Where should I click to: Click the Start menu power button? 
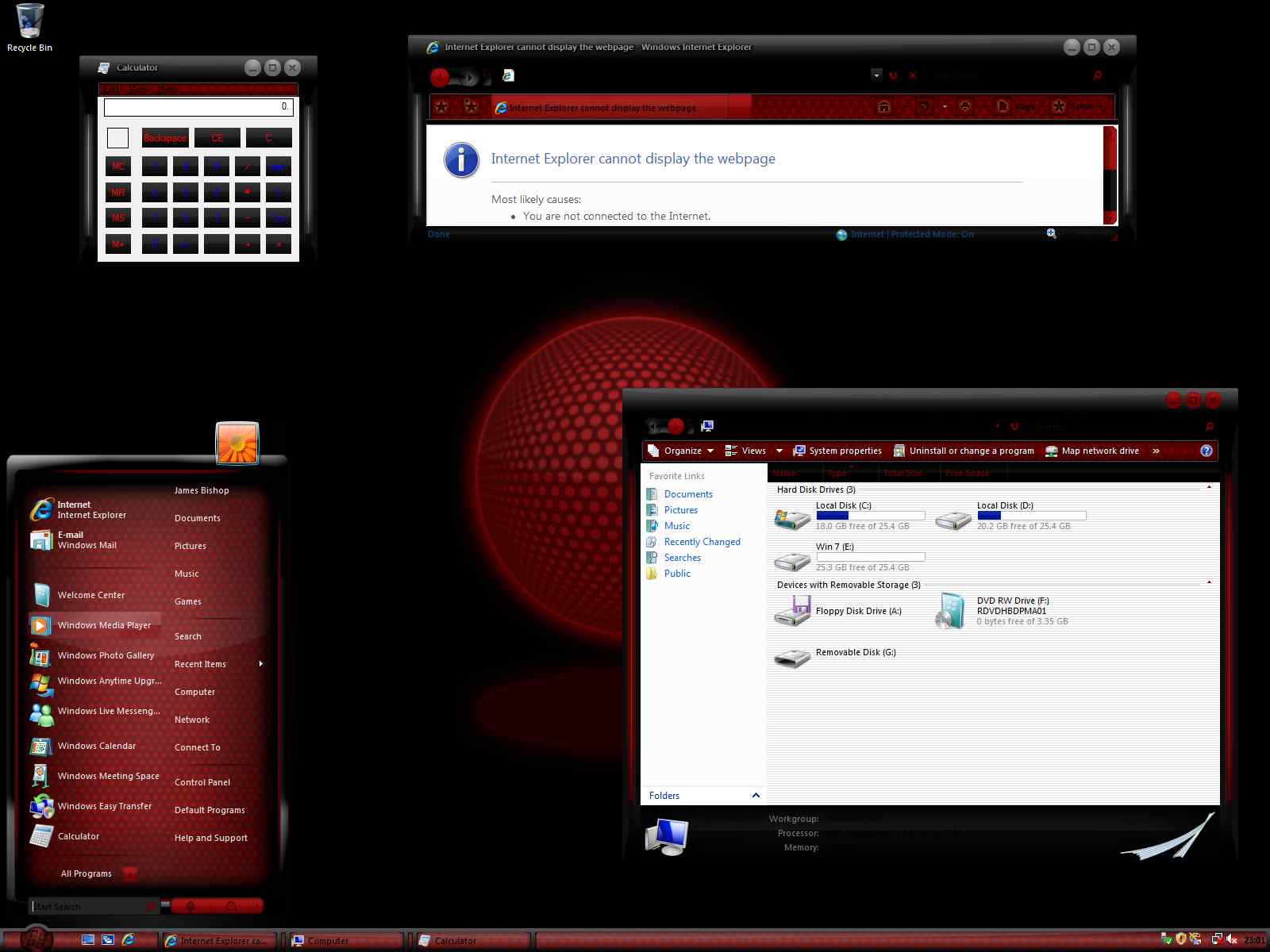coord(190,906)
